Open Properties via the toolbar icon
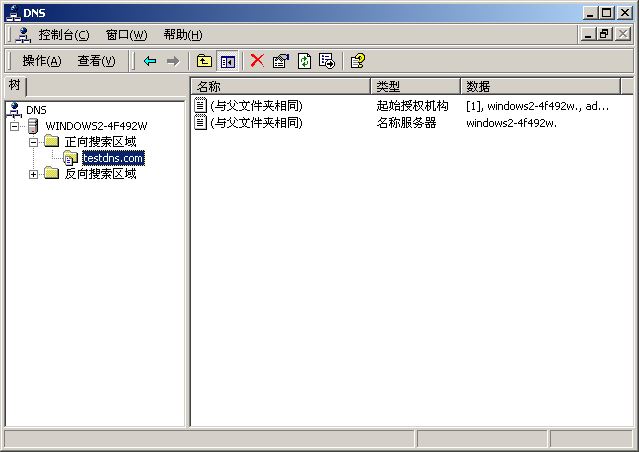The image size is (639, 452). (280, 61)
